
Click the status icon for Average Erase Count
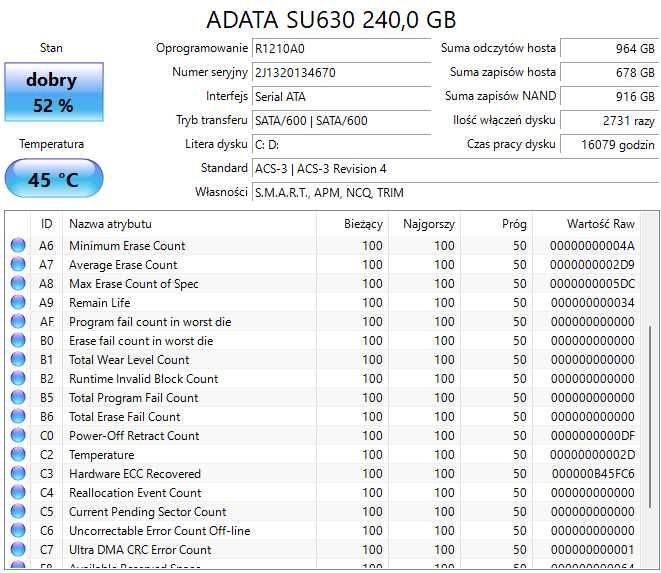click(18, 264)
